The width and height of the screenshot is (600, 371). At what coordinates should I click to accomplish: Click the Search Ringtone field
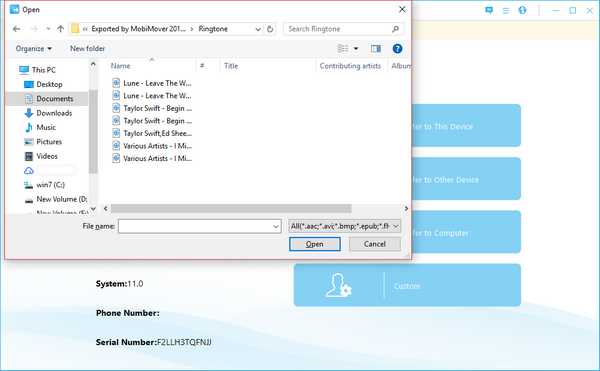[343, 29]
